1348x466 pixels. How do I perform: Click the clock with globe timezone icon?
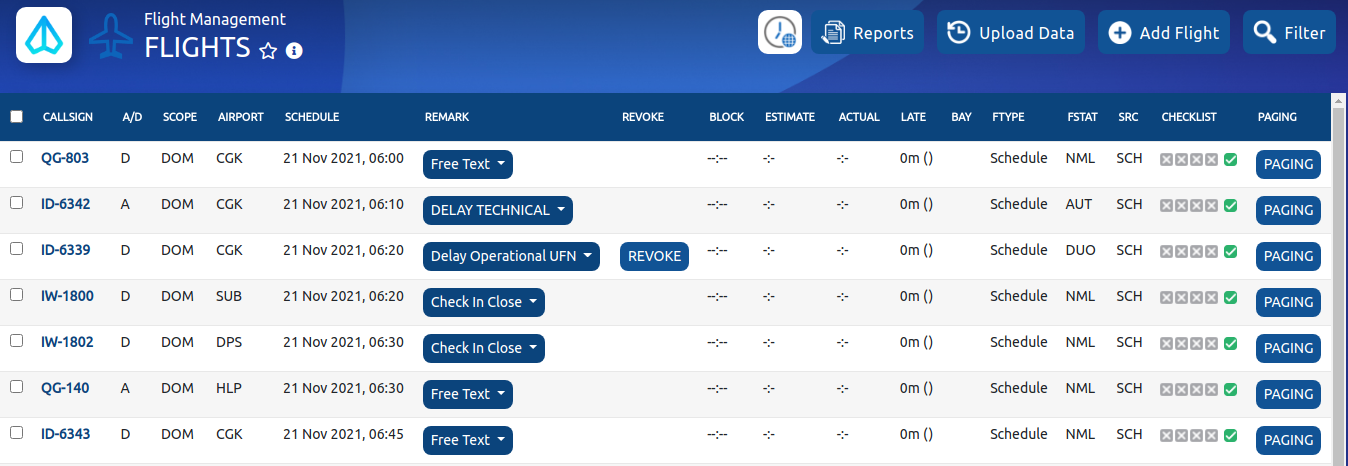coord(780,33)
